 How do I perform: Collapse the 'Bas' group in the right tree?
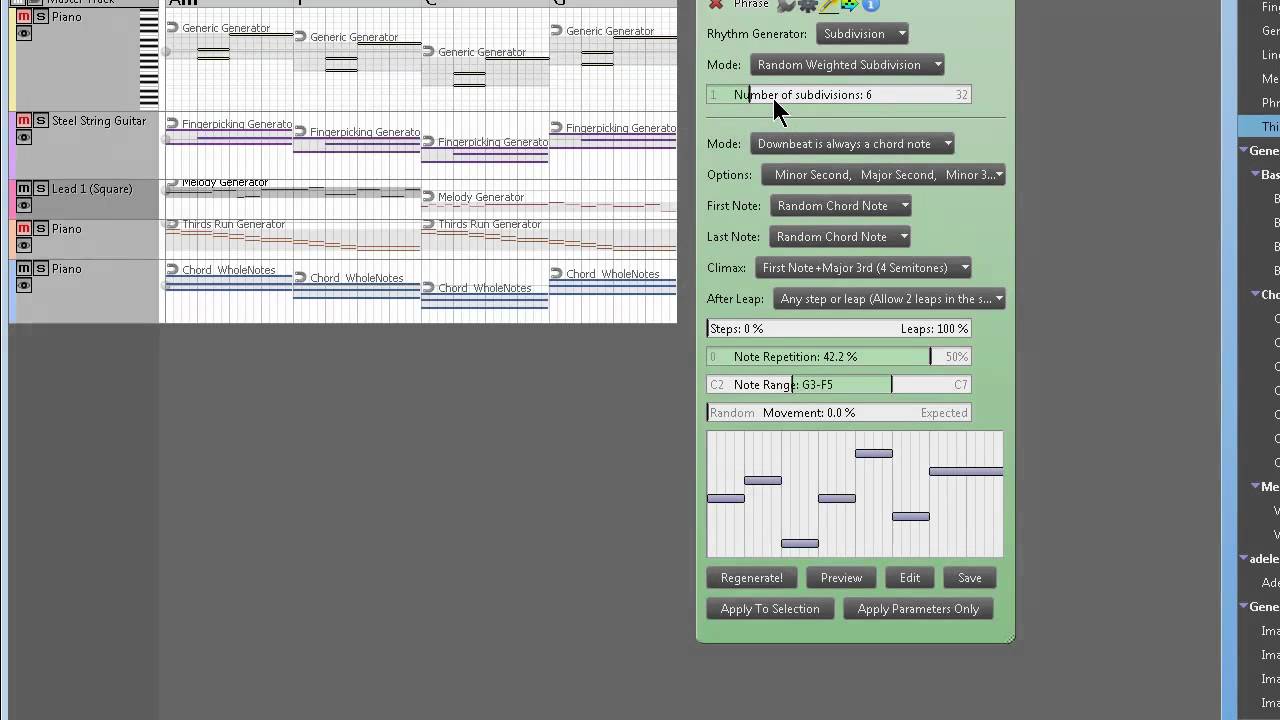[x=1255, y=175]
